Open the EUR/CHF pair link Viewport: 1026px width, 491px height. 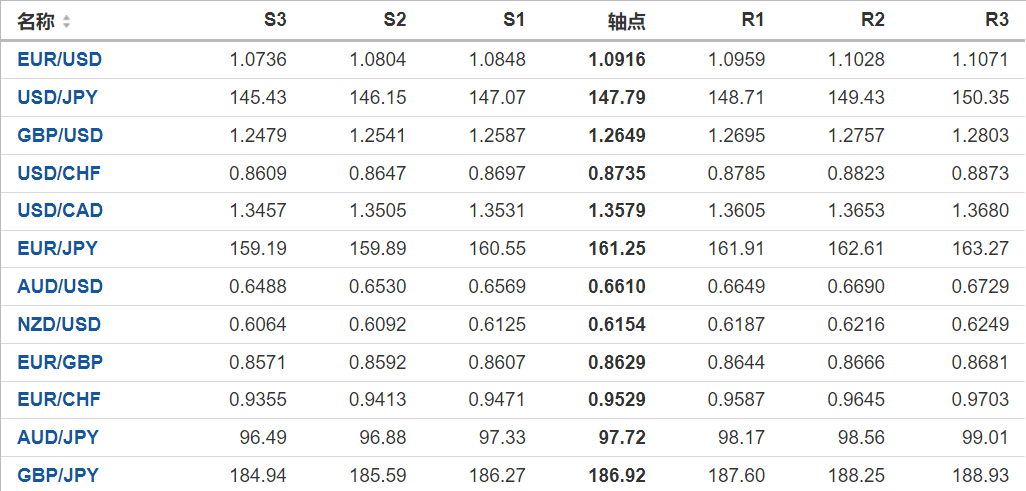(x=59, y=400)
